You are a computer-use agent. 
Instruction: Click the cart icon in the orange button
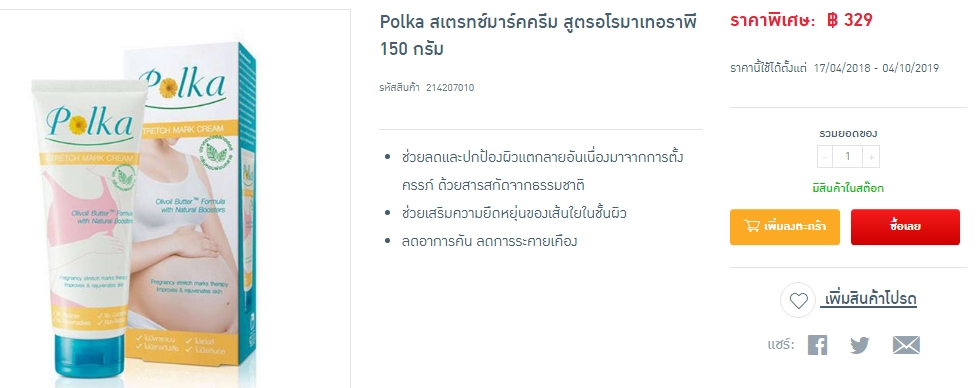coord(751,226)
